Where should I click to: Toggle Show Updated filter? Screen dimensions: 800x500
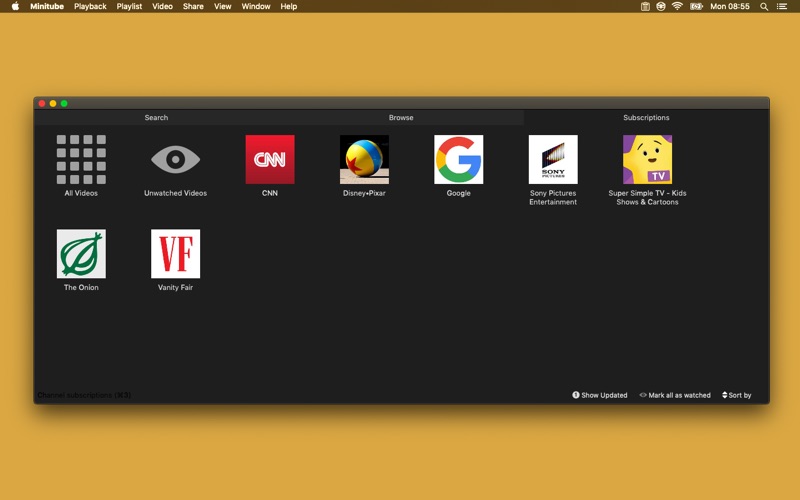point(600,395)
